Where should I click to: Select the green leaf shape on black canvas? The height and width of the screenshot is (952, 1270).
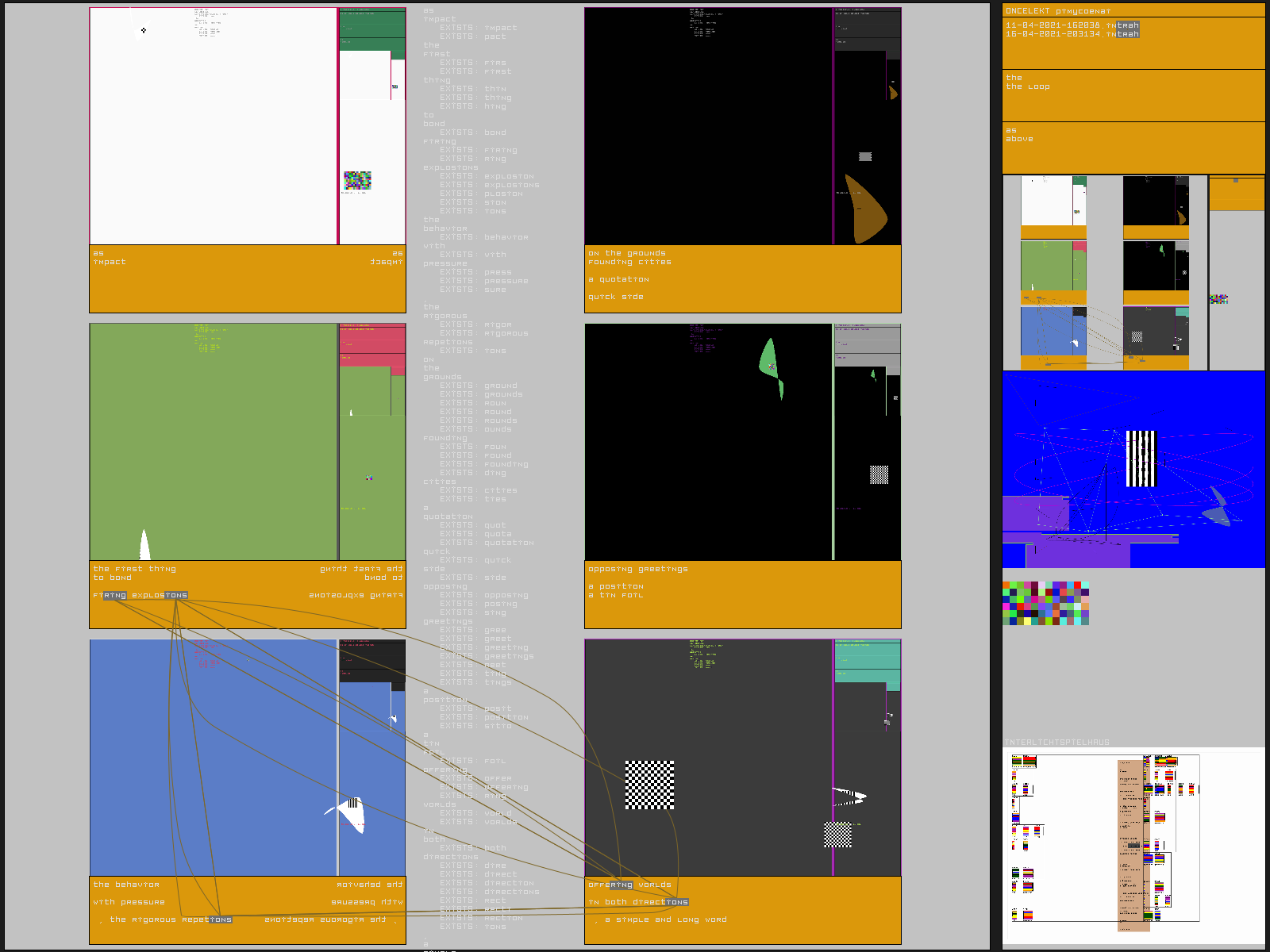coord(769,359)
